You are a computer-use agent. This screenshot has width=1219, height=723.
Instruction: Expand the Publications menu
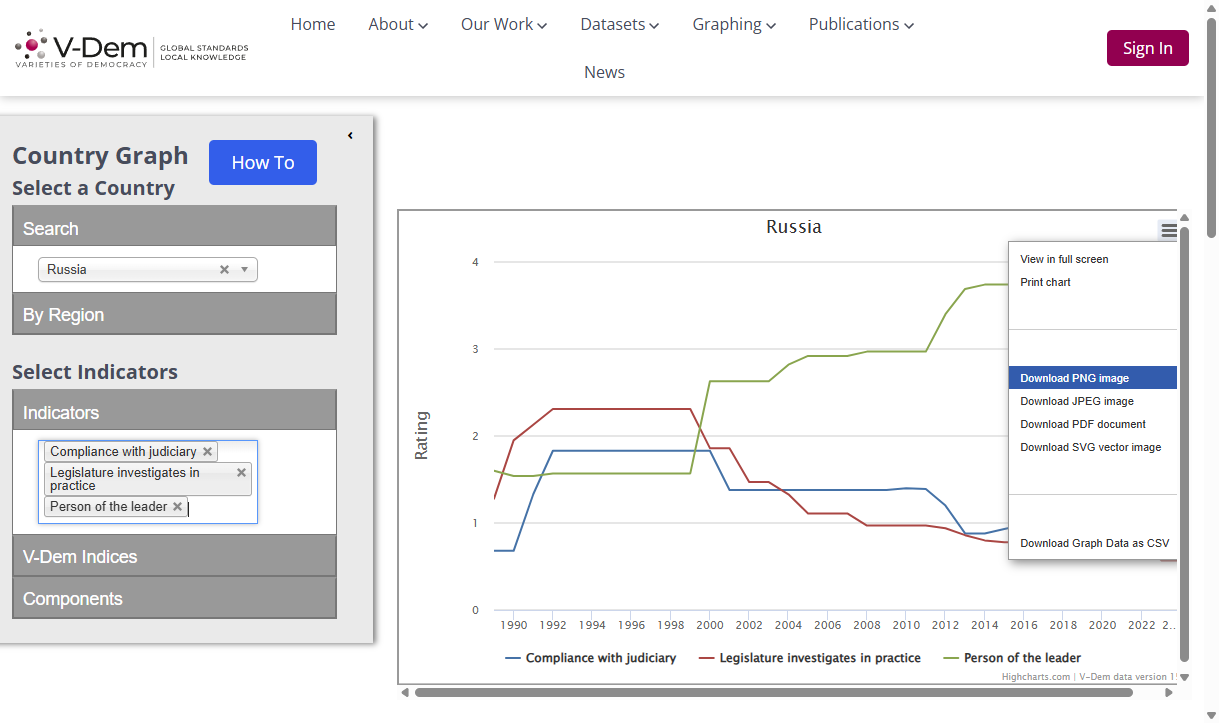point(862,24)
